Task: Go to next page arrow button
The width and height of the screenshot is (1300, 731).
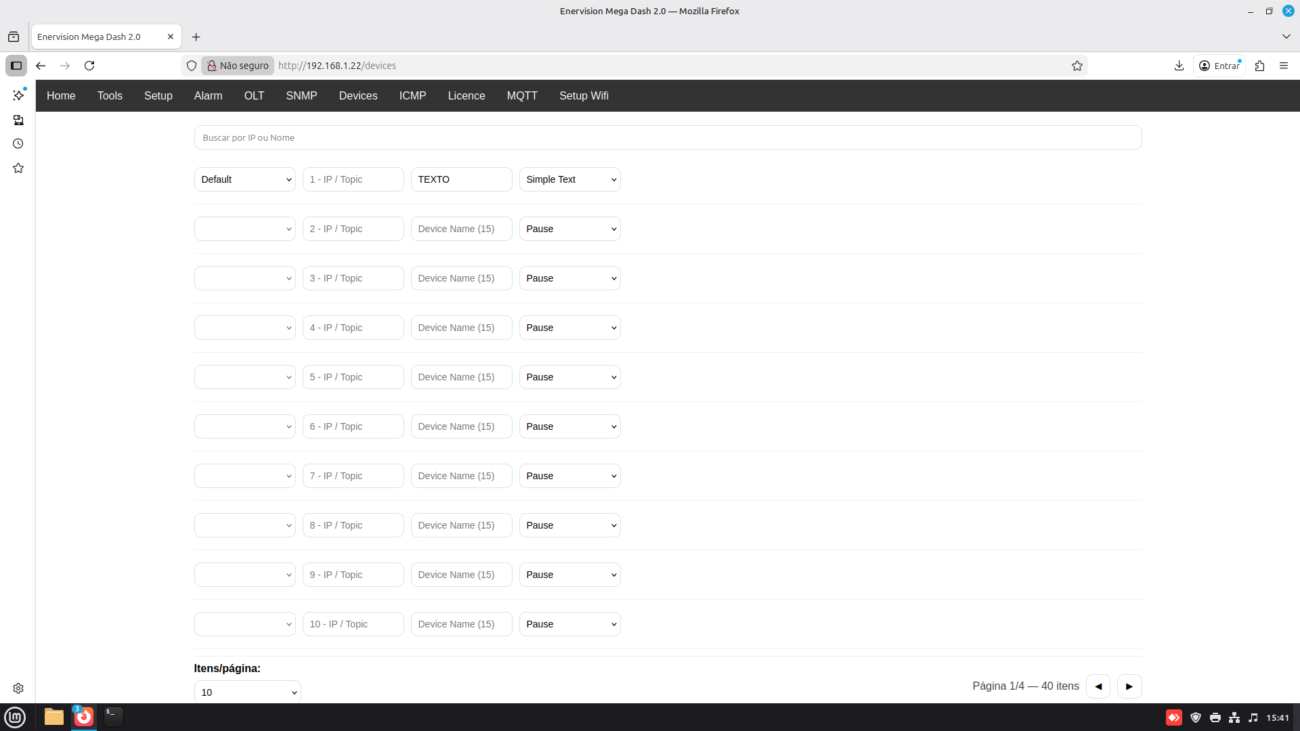Action: click(1129, 686)
